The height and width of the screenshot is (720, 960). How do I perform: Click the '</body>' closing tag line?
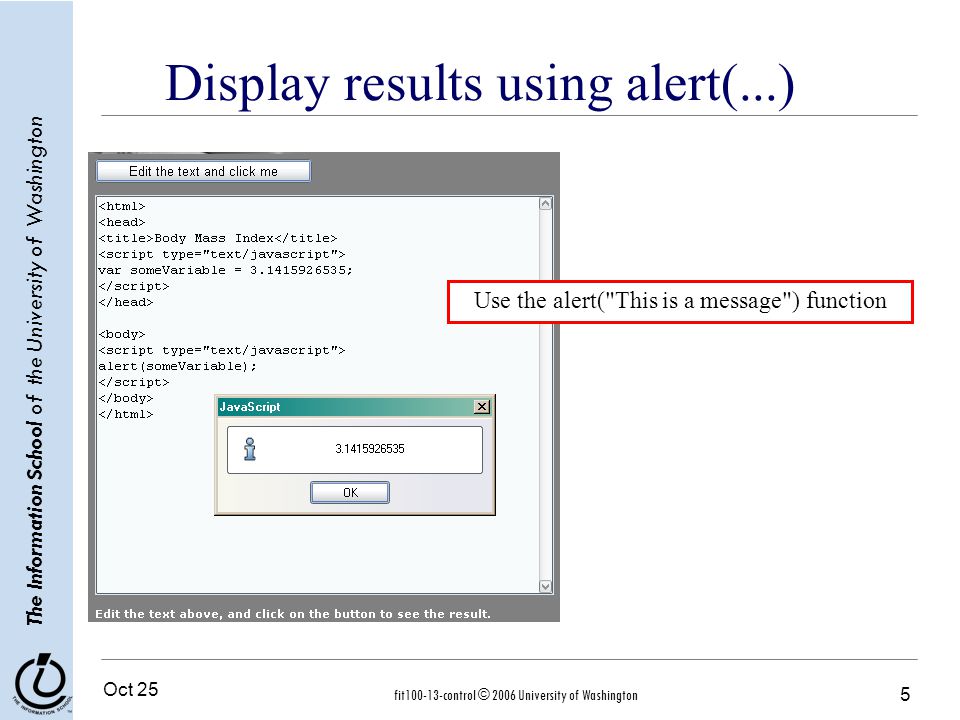pos(126,398)
